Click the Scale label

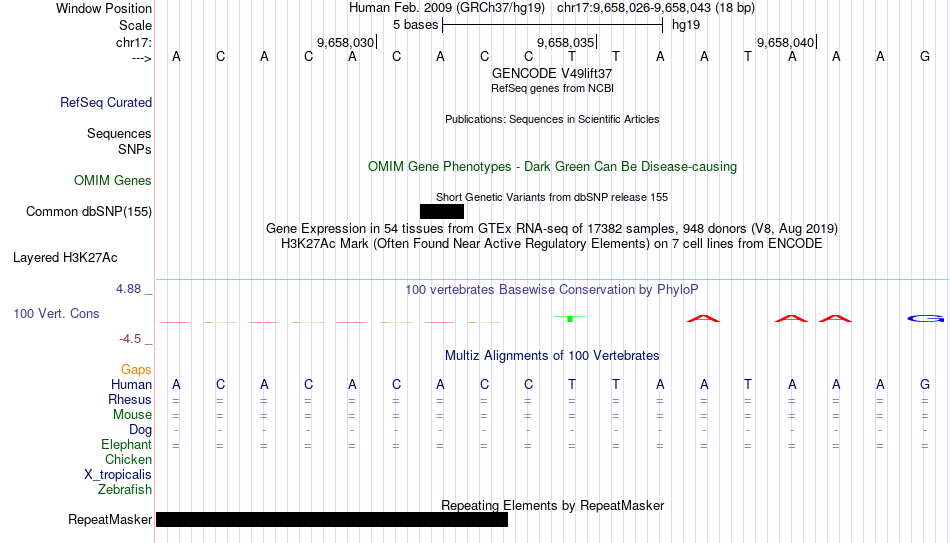click(135, 25)
